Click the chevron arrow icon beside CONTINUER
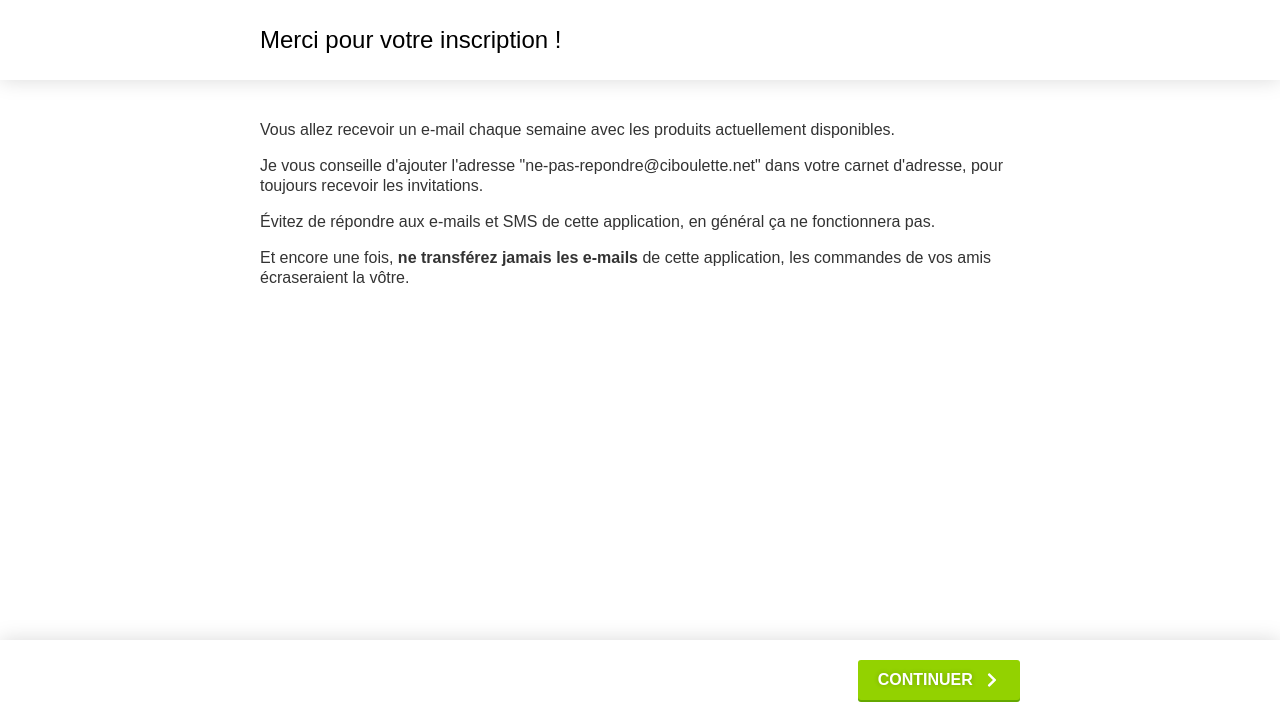This screenshot has height=720, width=1280. click(x=992, y=680)
